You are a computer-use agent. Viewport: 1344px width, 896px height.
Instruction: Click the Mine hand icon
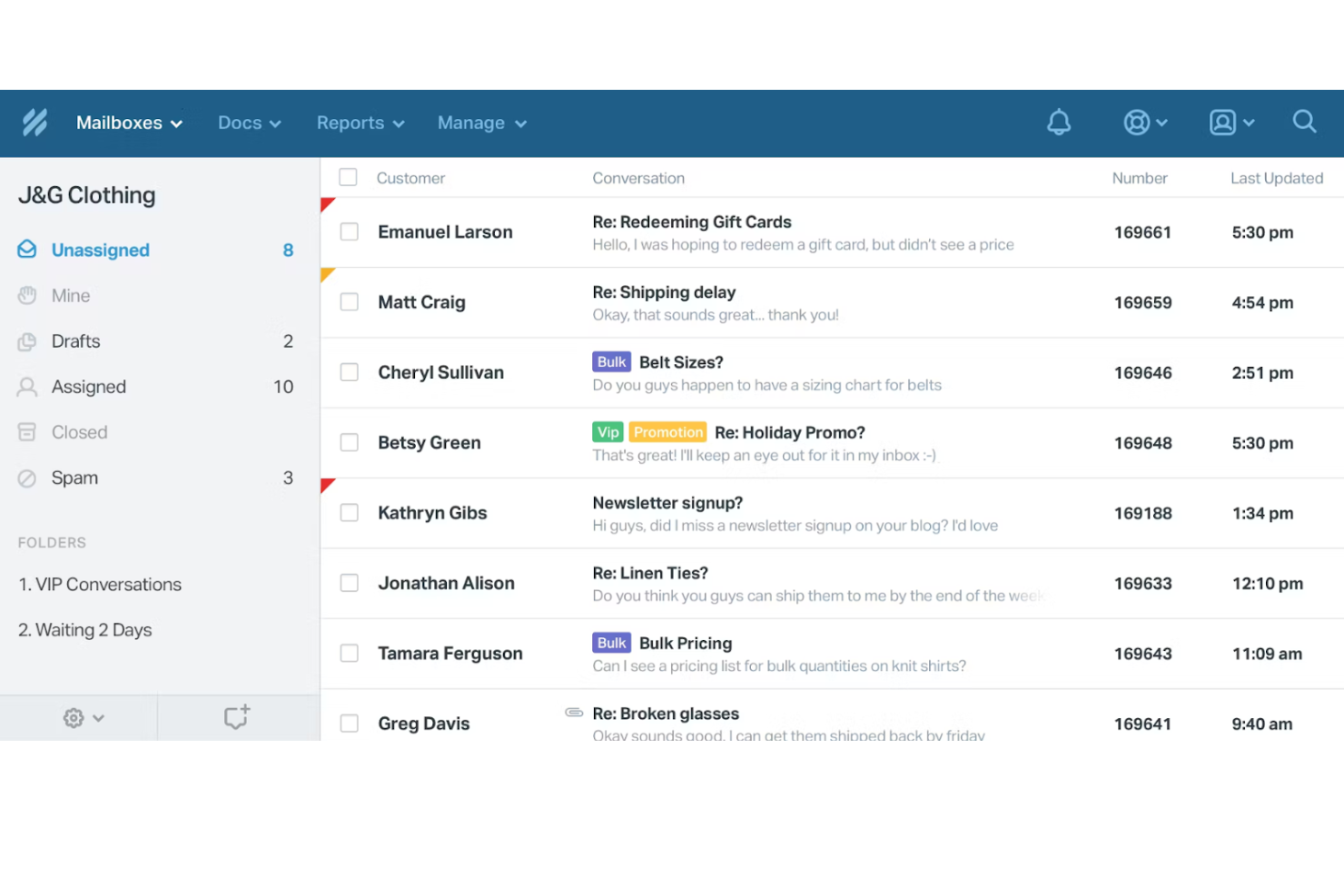(x=27, y=295)
